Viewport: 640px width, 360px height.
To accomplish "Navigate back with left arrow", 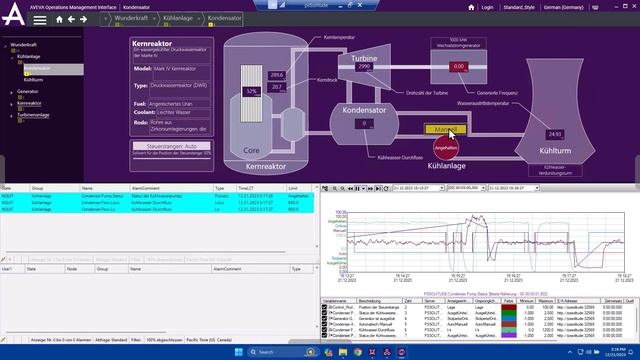I will 71,19.
